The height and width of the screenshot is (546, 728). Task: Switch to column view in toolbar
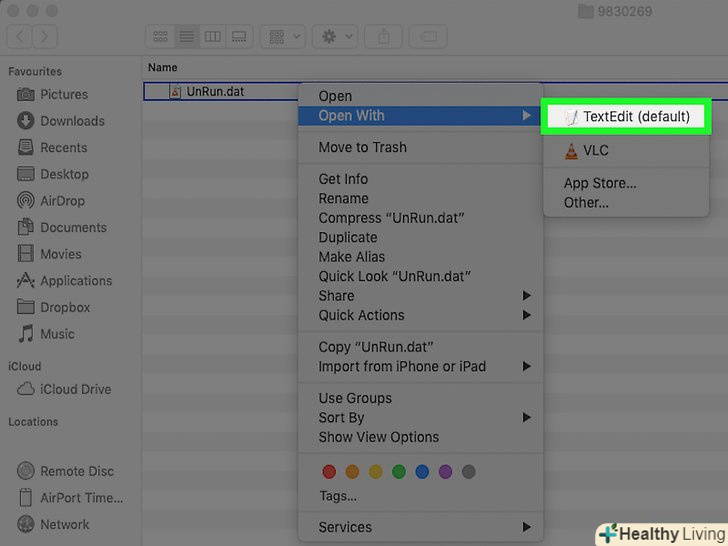pos(213,36)
